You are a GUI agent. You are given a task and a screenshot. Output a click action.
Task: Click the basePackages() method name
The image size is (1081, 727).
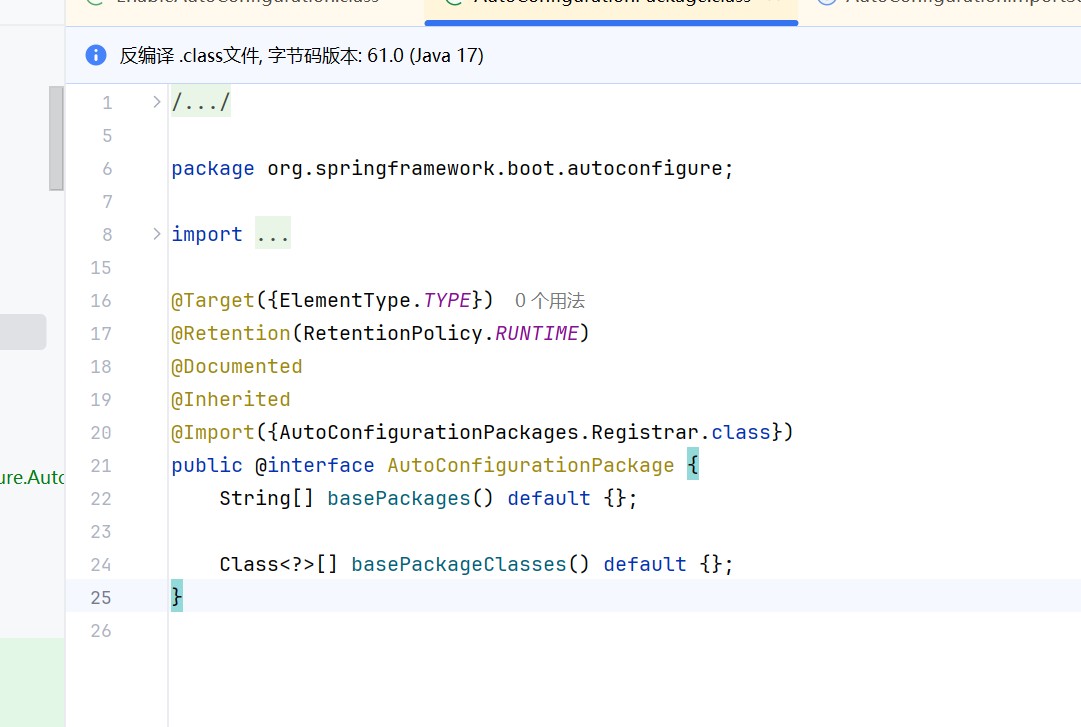tap(398, 498)
